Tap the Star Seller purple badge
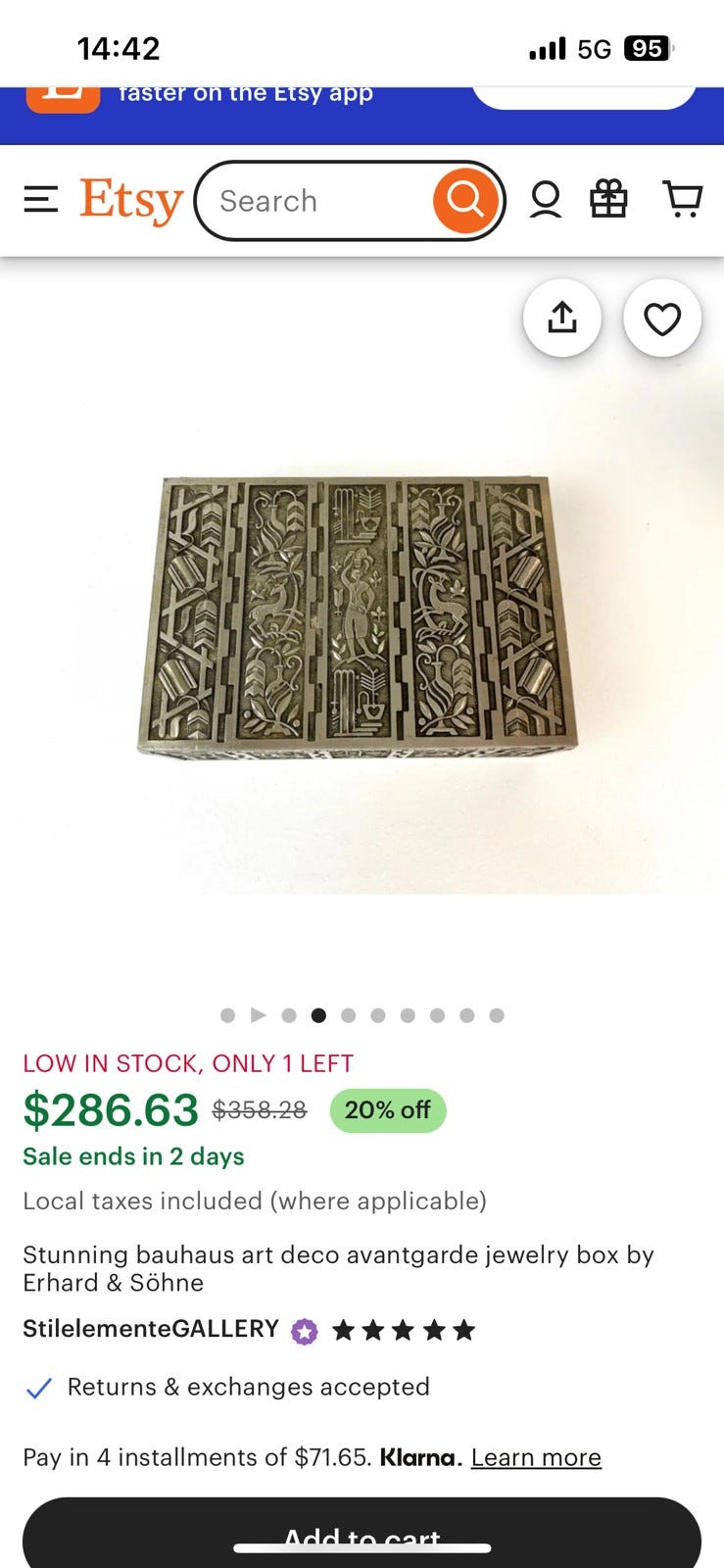The image size is (724, 1568). (305, 1331)
